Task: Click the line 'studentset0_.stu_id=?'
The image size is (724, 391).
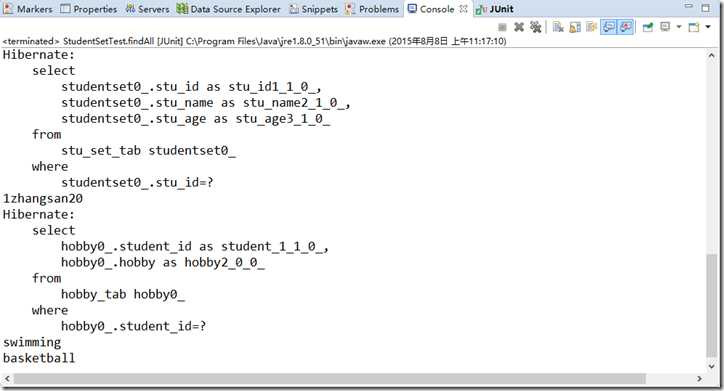Action: click(x=138, y=182)
